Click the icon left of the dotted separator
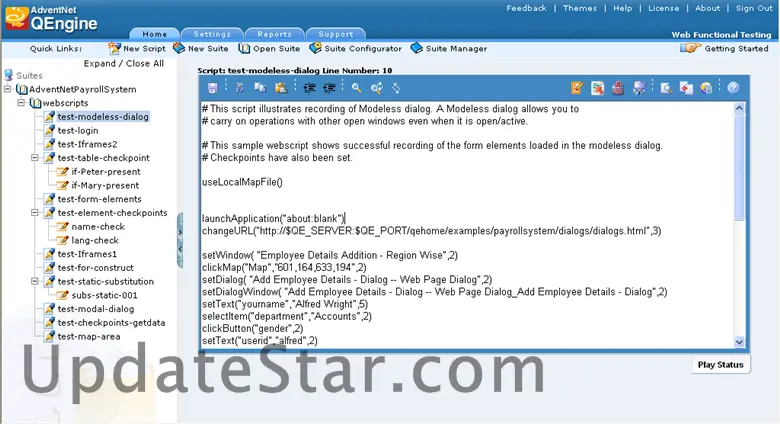Viewport: 780px width, 424px height. click(639, 88)
